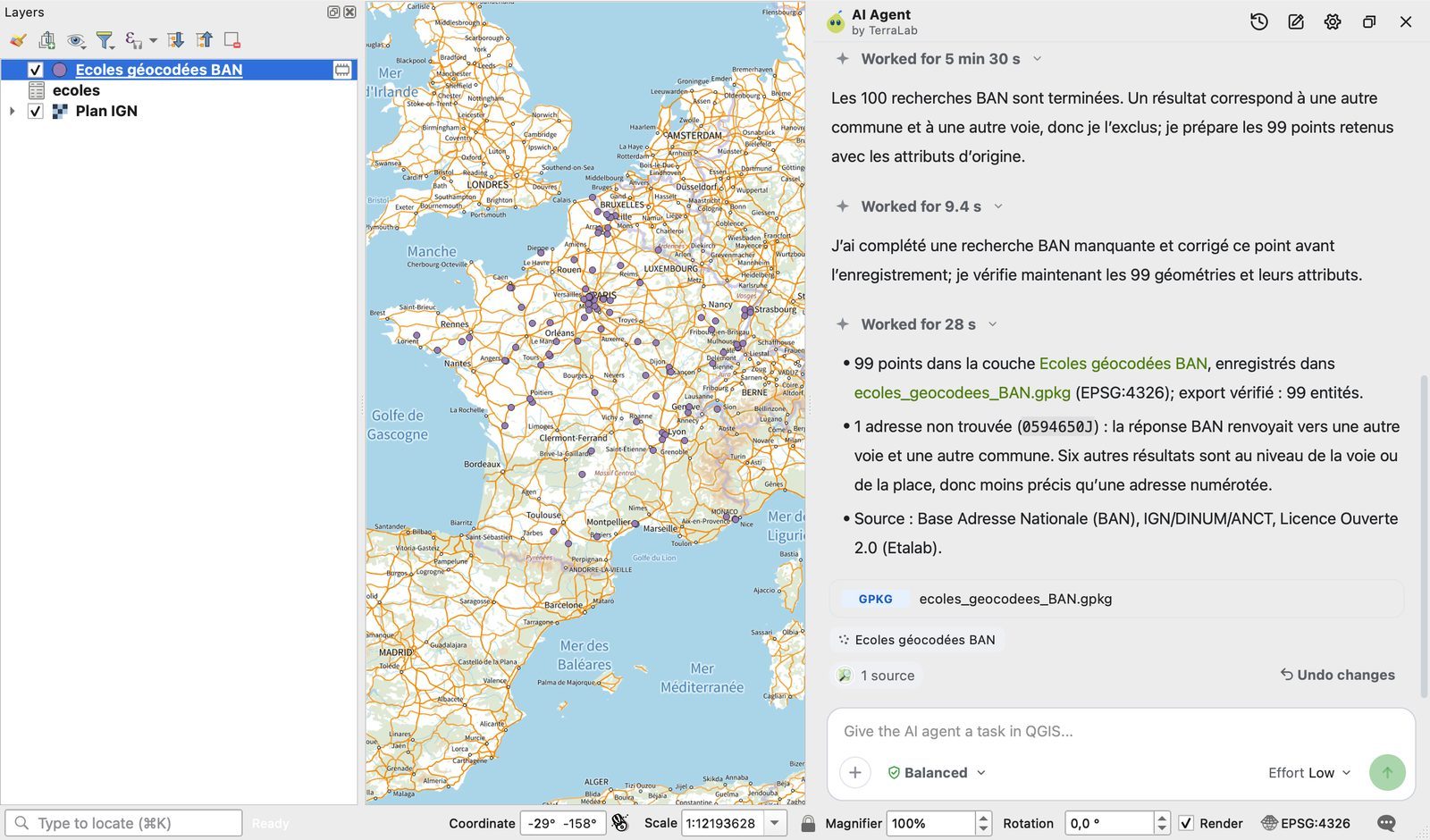Screen dimensions: 1430x840
Task: Detach the AI Agent panel window icon
Action: pyautogui.click(x=1369, y=22)
